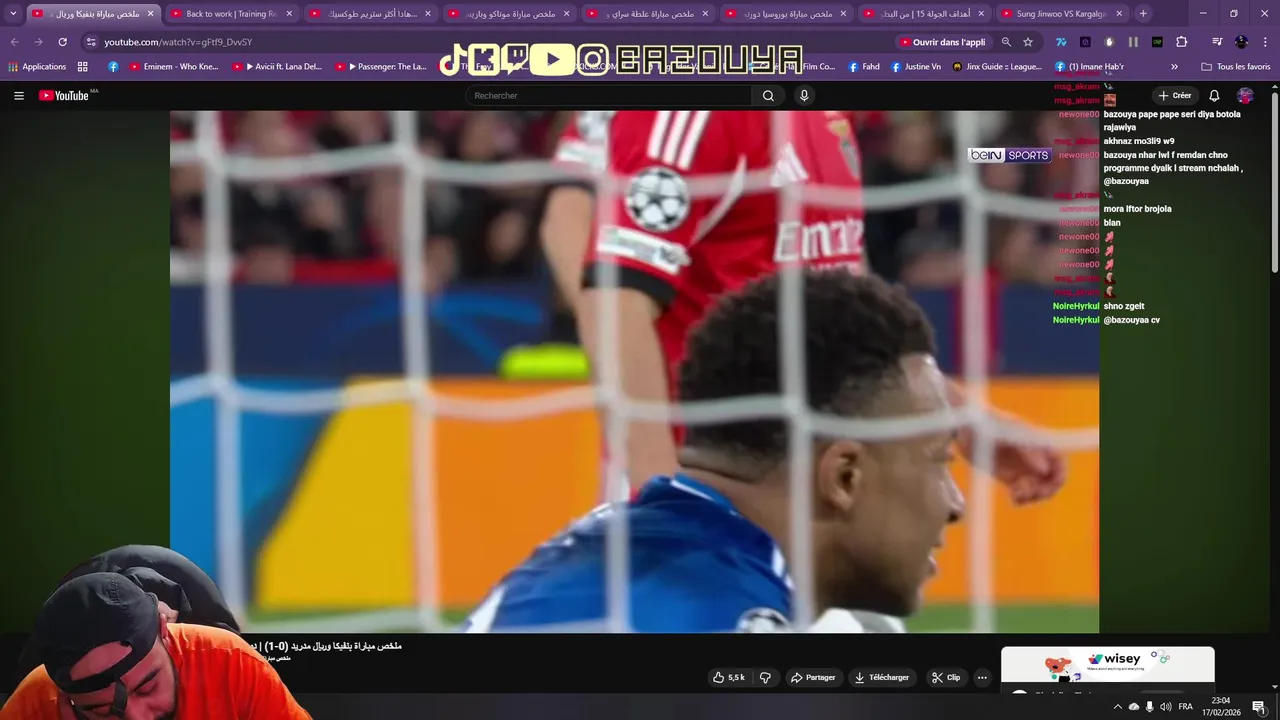
Task: Click the pause-bars extension icon
Action: coord(1133,42)
